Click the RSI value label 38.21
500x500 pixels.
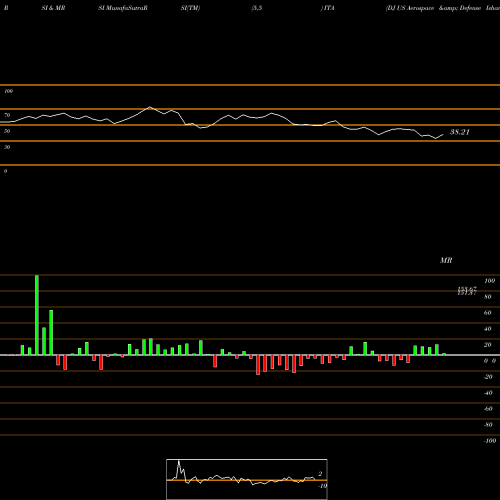click(460, 132)
